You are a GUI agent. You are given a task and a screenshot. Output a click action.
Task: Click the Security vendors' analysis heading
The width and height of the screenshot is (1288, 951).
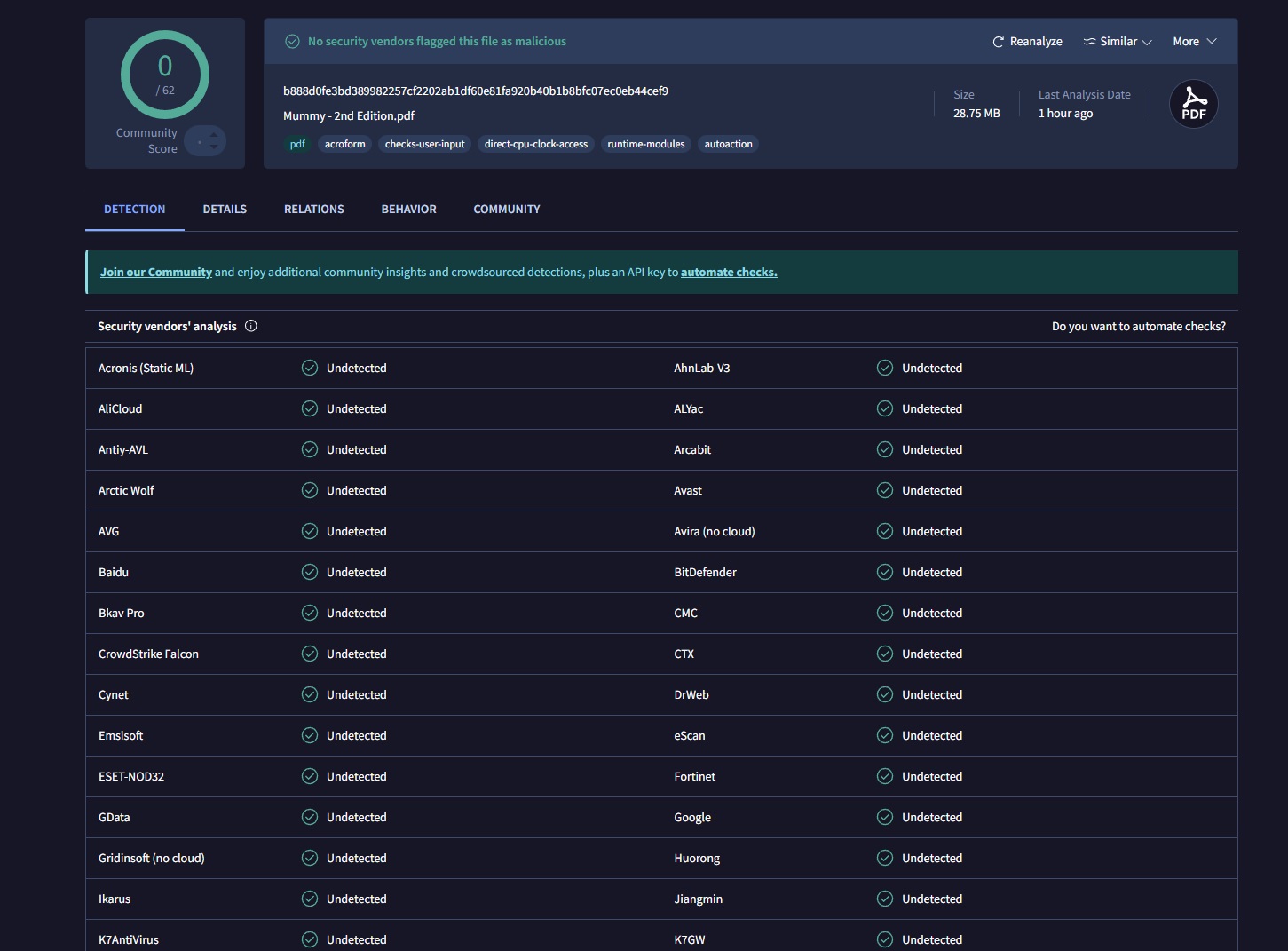point(167,327)
